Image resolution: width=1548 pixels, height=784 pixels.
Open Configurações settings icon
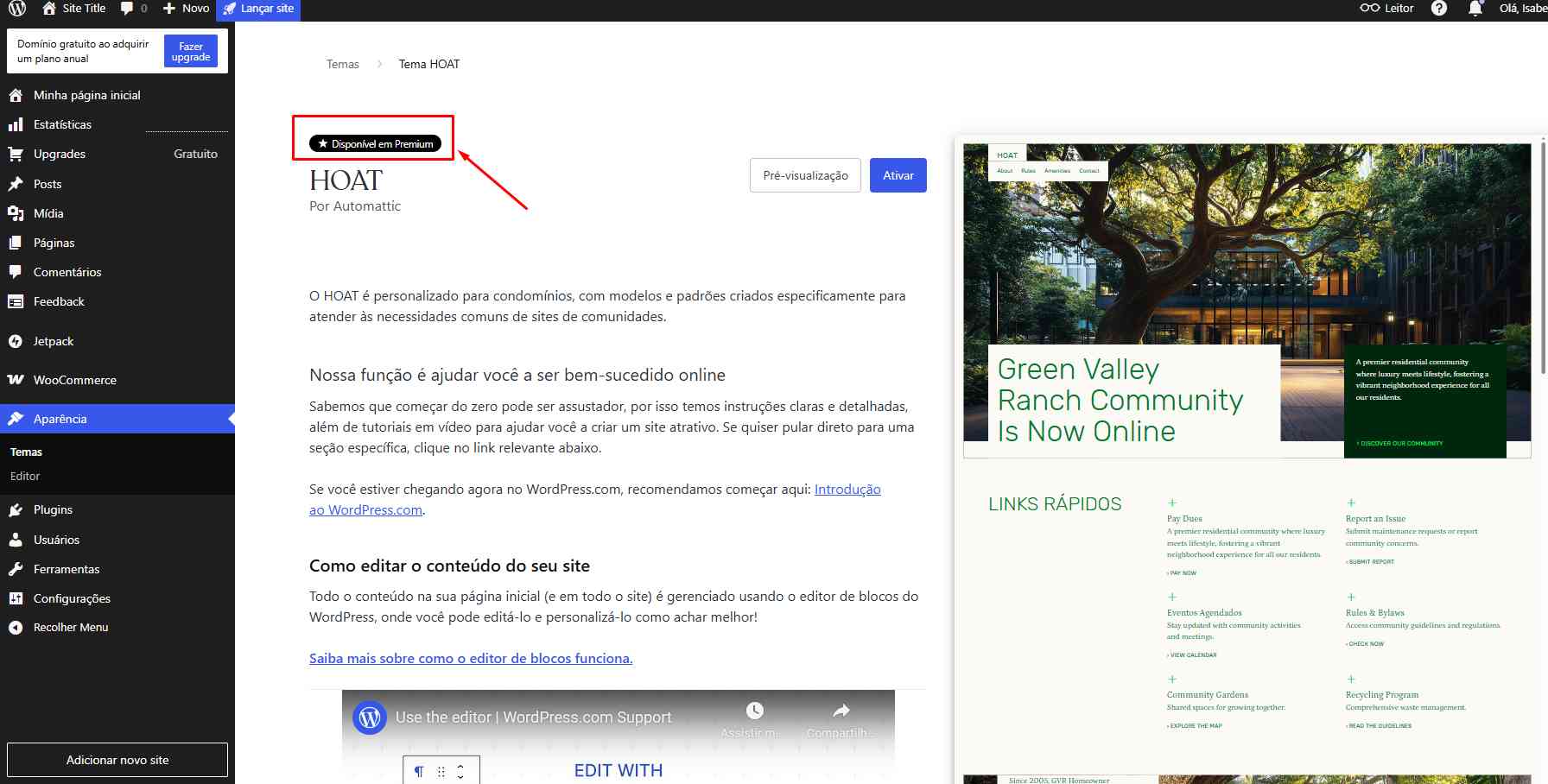coord(16,598)
